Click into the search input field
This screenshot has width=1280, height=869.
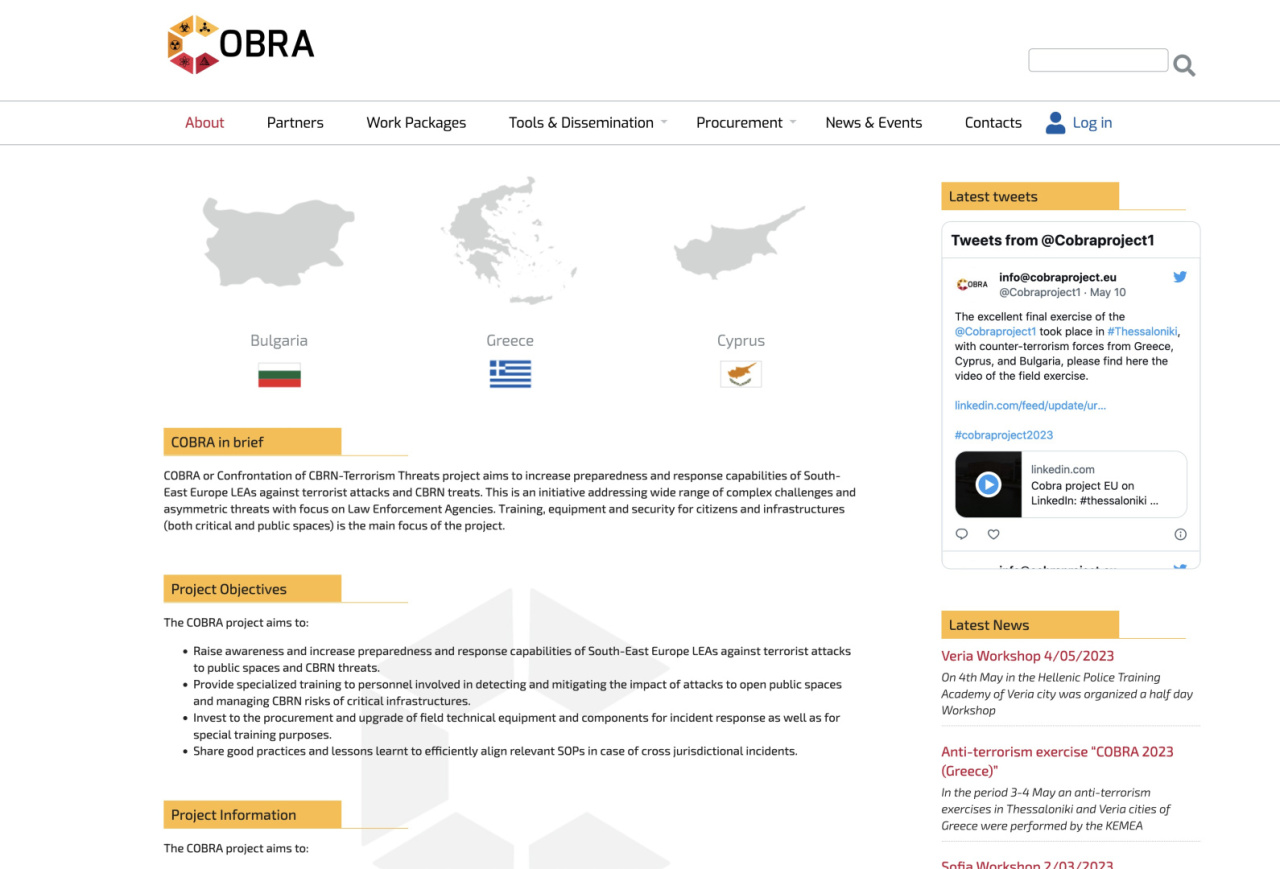pos(1098,60)
